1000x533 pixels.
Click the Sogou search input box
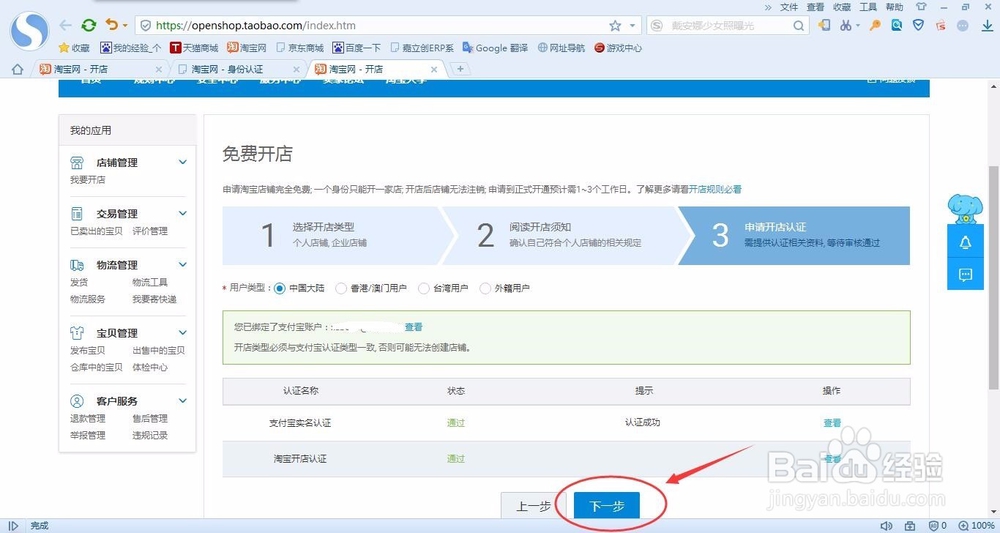[x=729, y=26]
